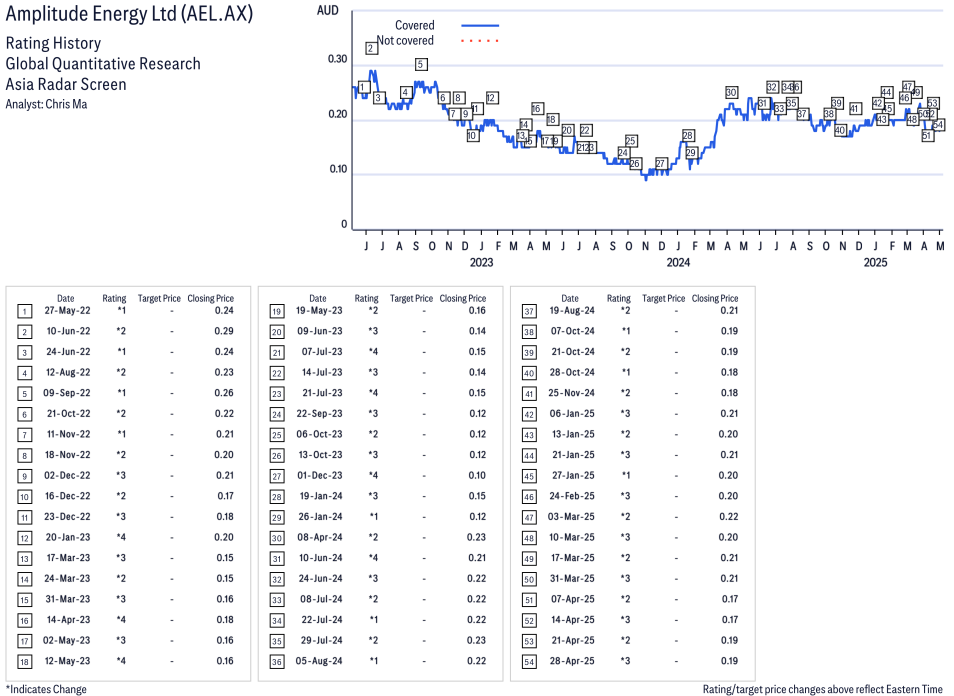Select chart marker 4 on the price chart
This screenshot has height=696, width=954.
pos(406,92)
